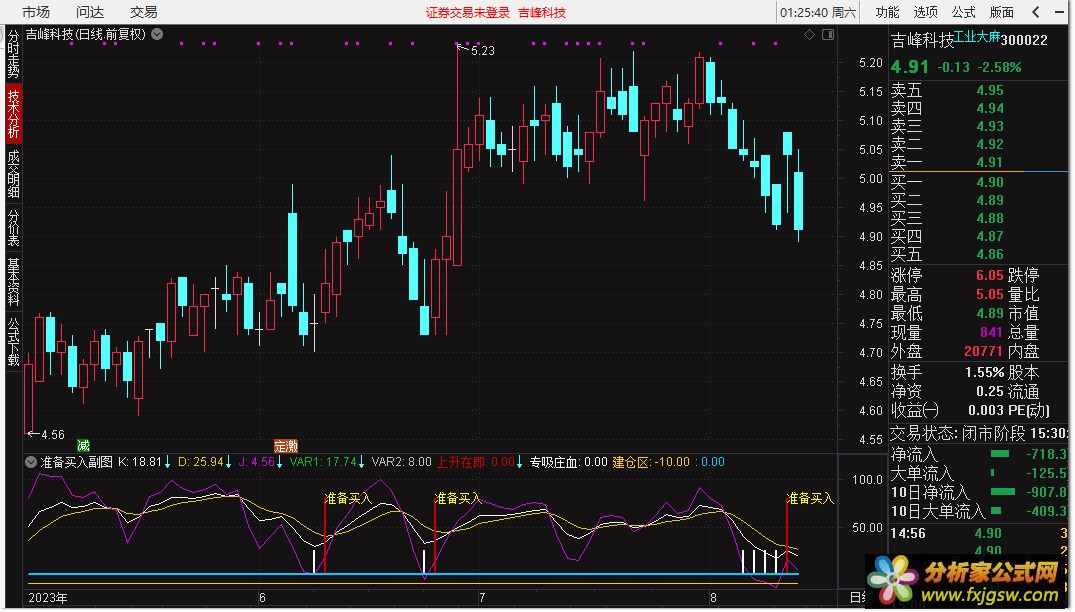Click the 建仓区 indicator label
This screenshot has width=1075, height=612.
[631, 463]
